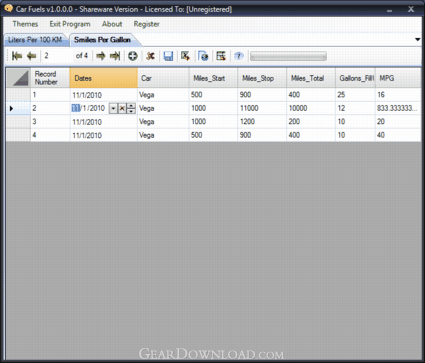425x363 pixels.
Task: Click MPG column header
Action: tap(398, 78)
